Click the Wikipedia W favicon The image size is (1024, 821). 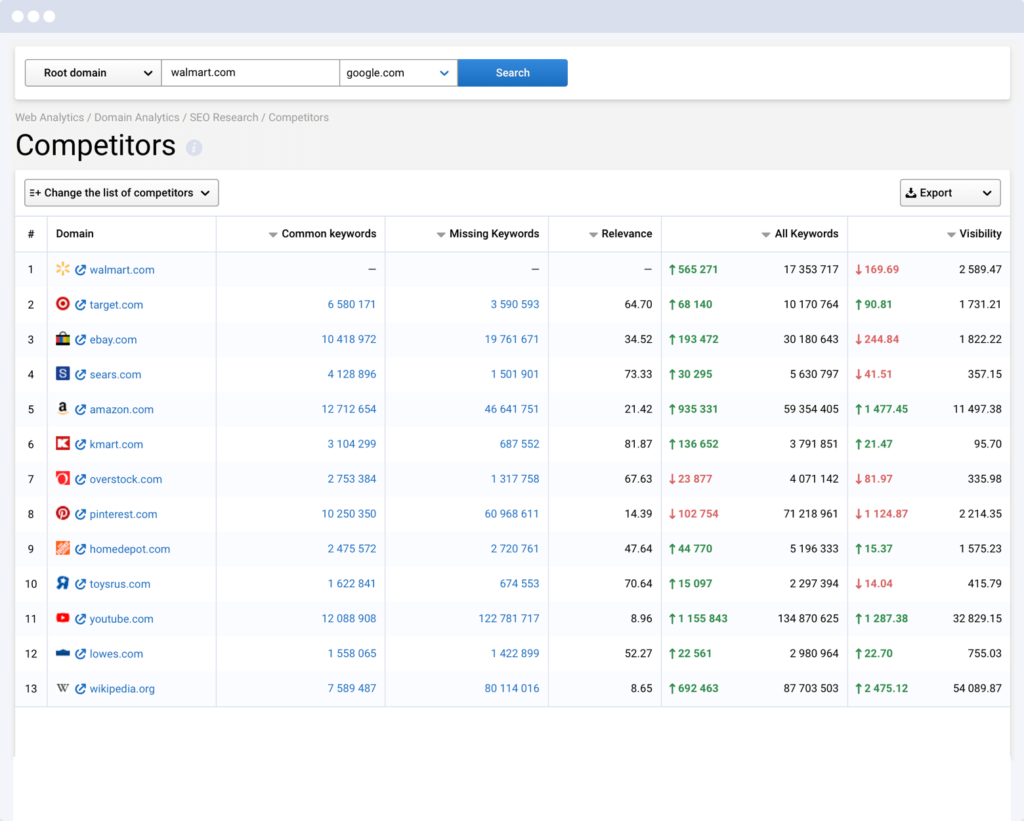[x=63, y=688]
